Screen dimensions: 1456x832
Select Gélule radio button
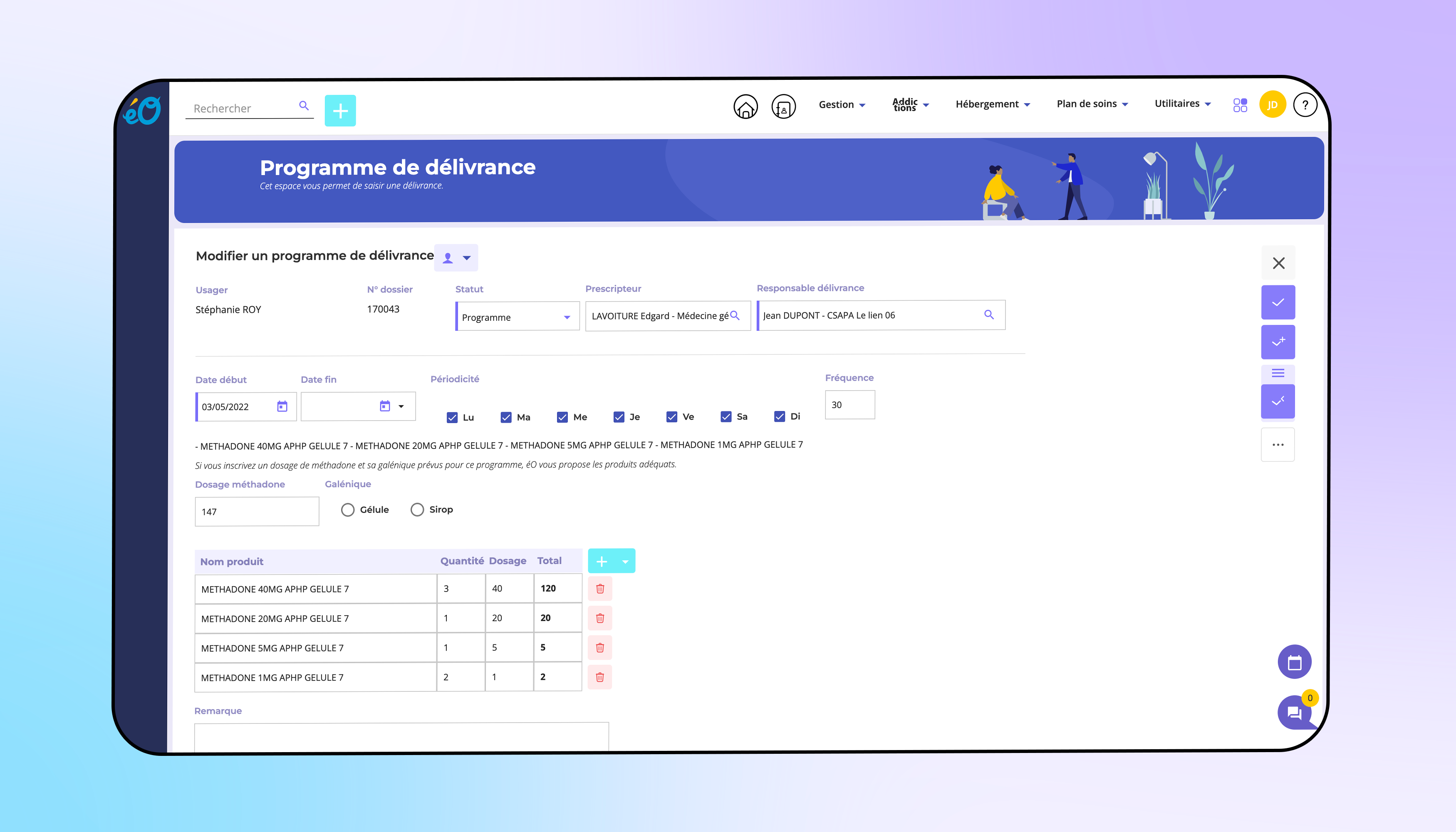point(347,510)
